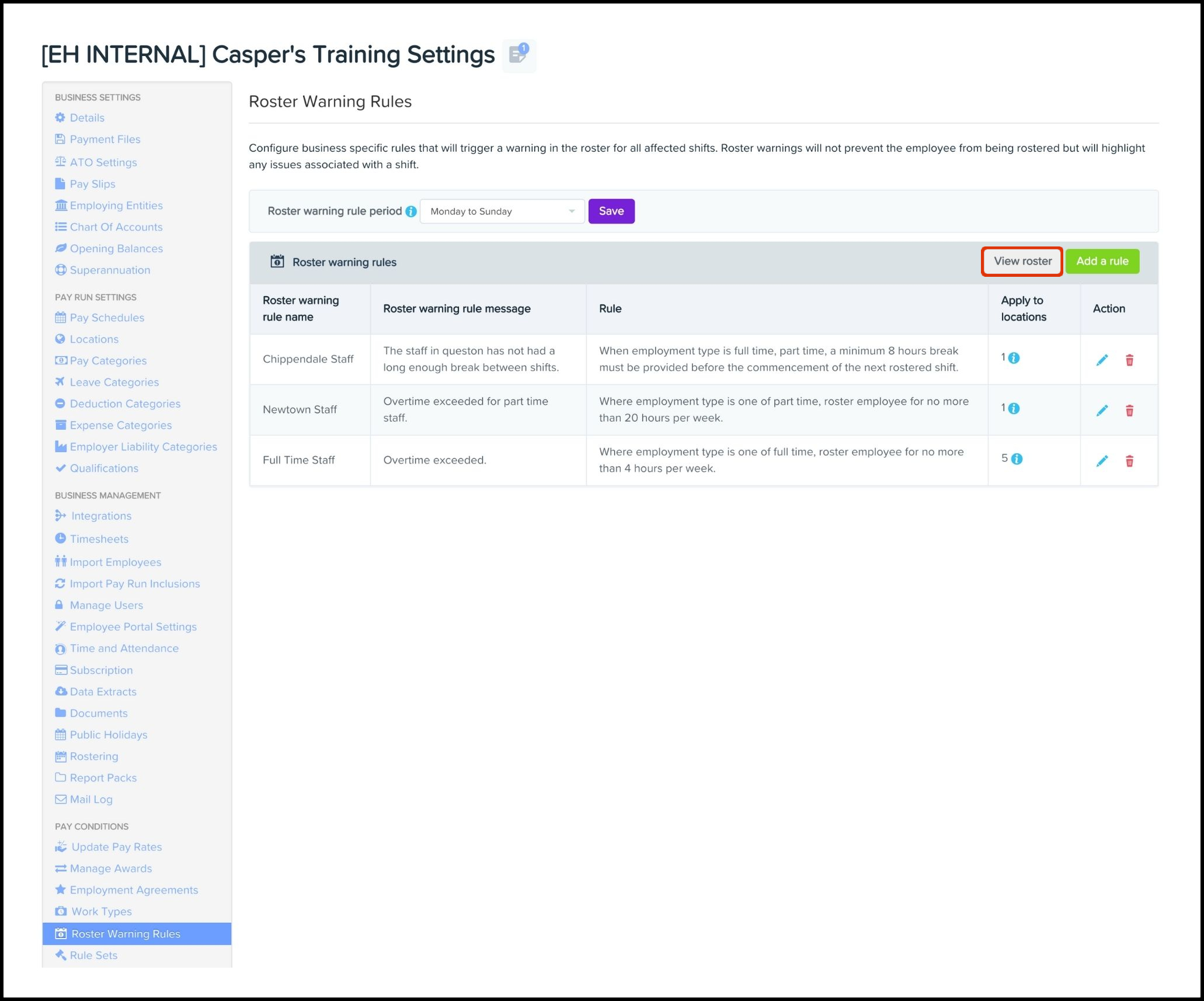Delete the Newtown Staff rule via trash icon
Screen dimensions: 1204x1001
1129,410
